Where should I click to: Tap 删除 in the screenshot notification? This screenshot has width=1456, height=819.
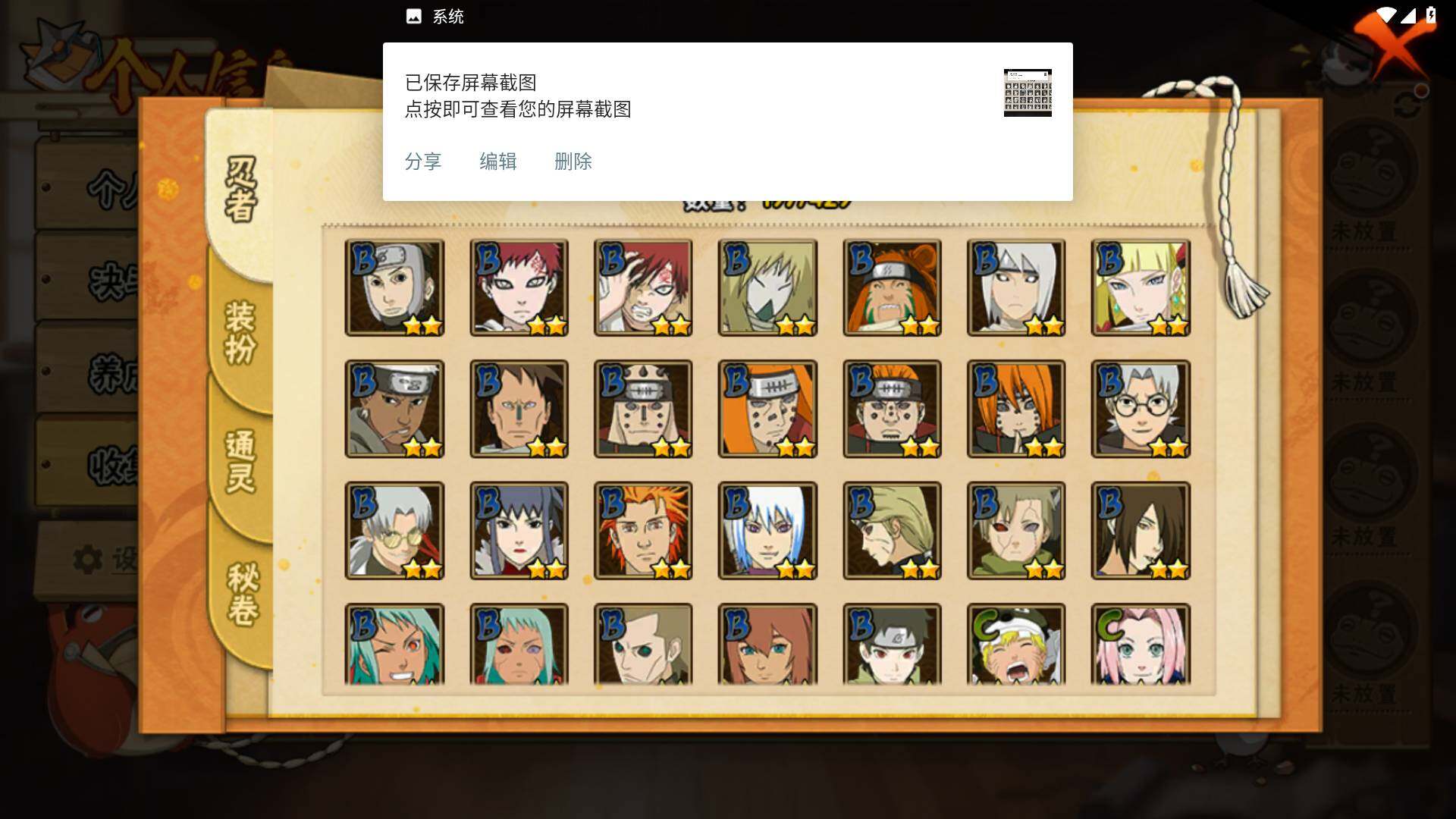(573, 162)
